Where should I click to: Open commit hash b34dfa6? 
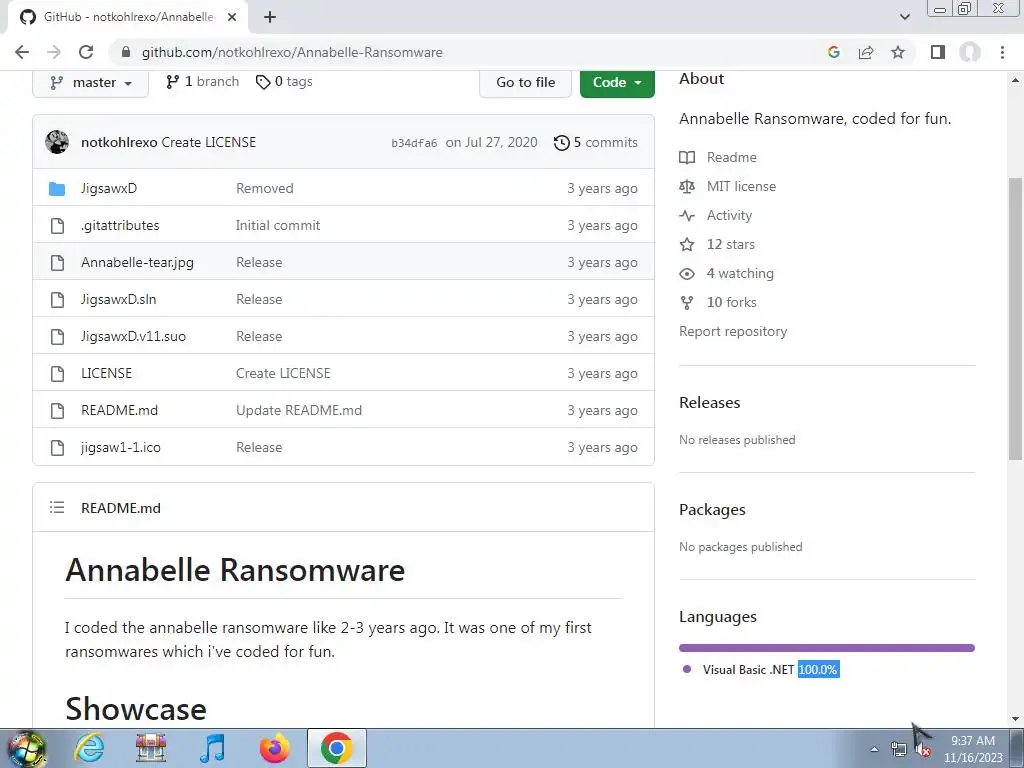(x=414, y=143)
